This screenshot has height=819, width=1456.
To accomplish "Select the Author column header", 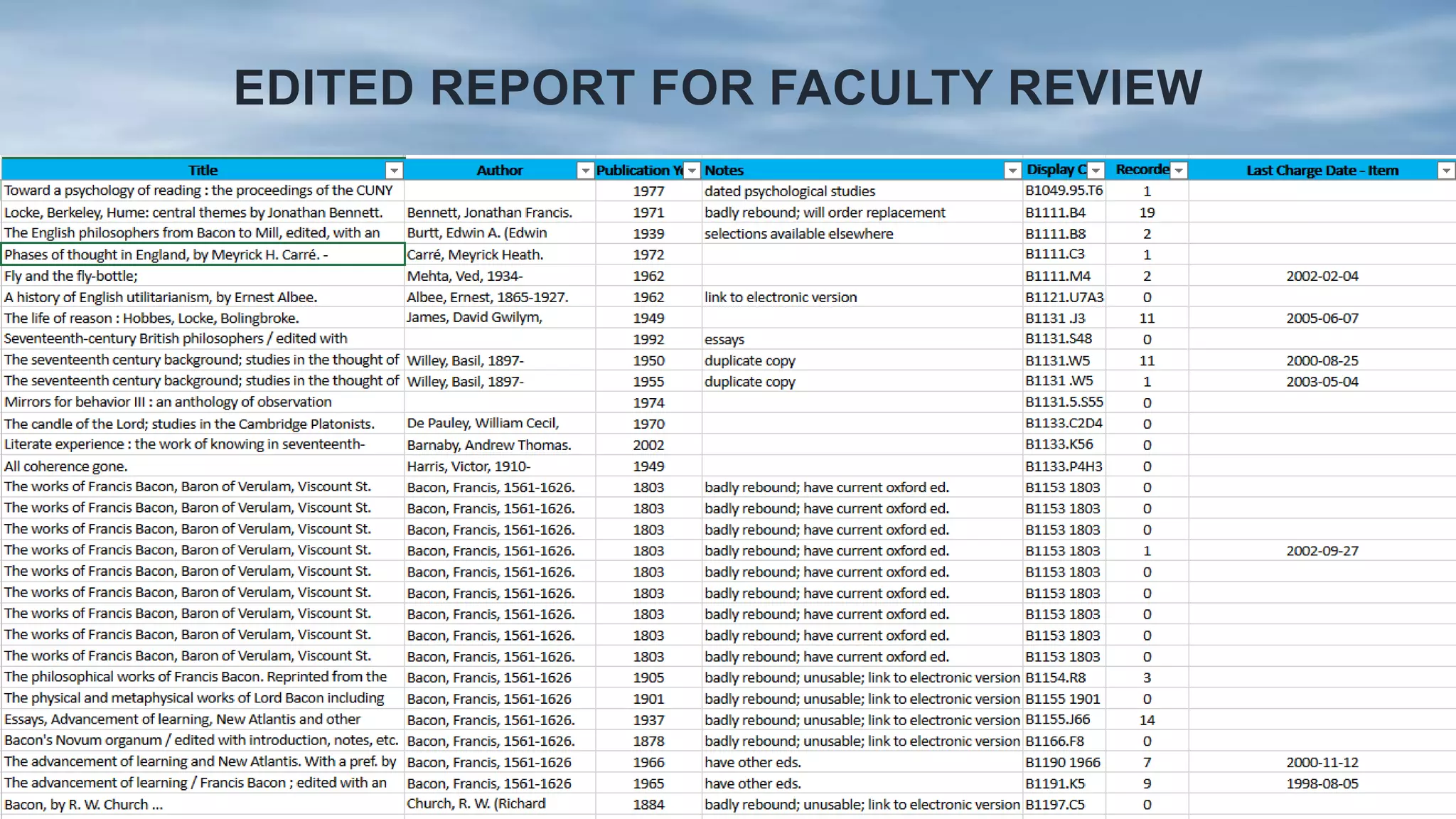I will [x=500, y=170].
